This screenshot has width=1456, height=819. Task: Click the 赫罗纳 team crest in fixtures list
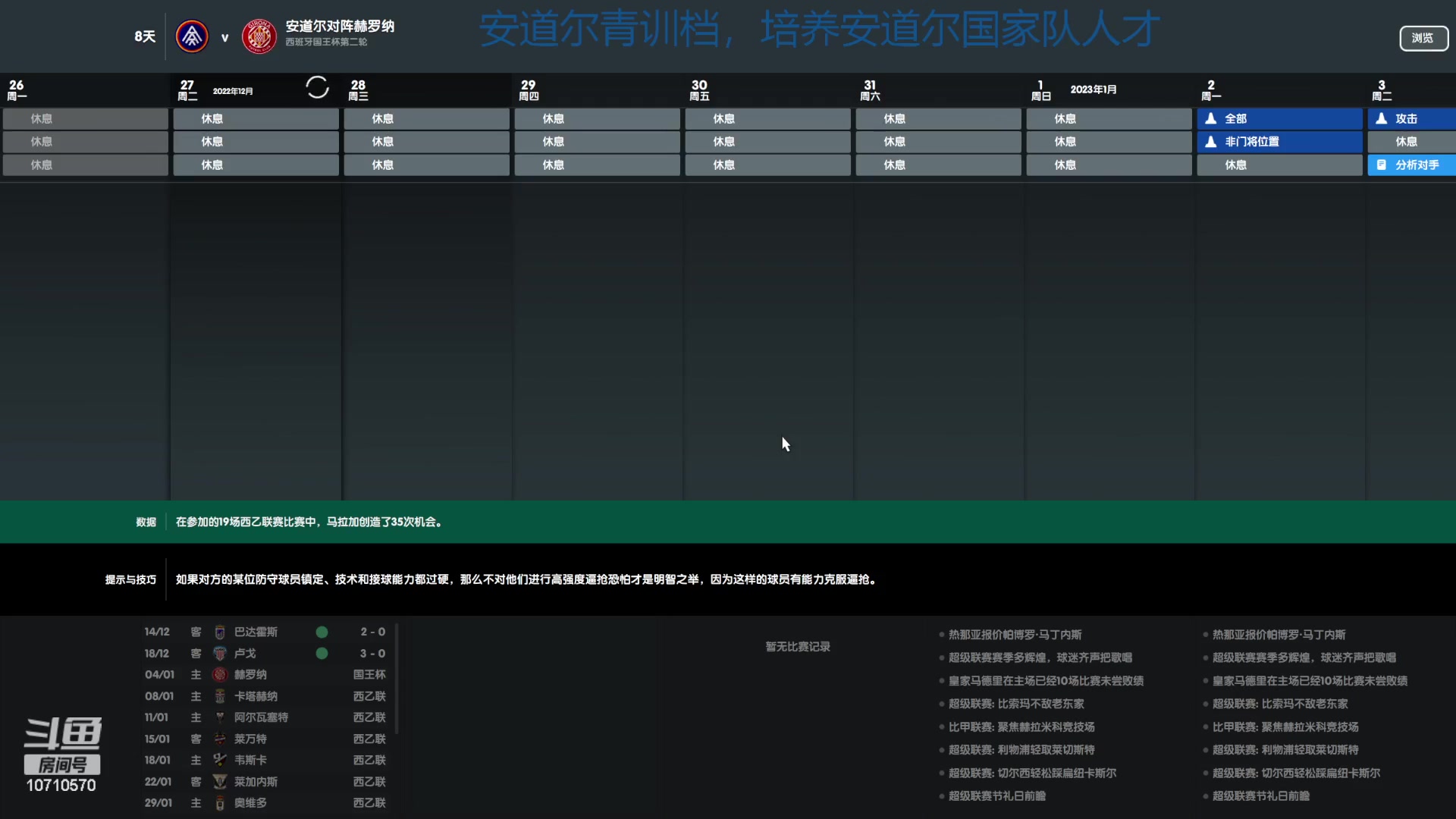click(220, 675)
